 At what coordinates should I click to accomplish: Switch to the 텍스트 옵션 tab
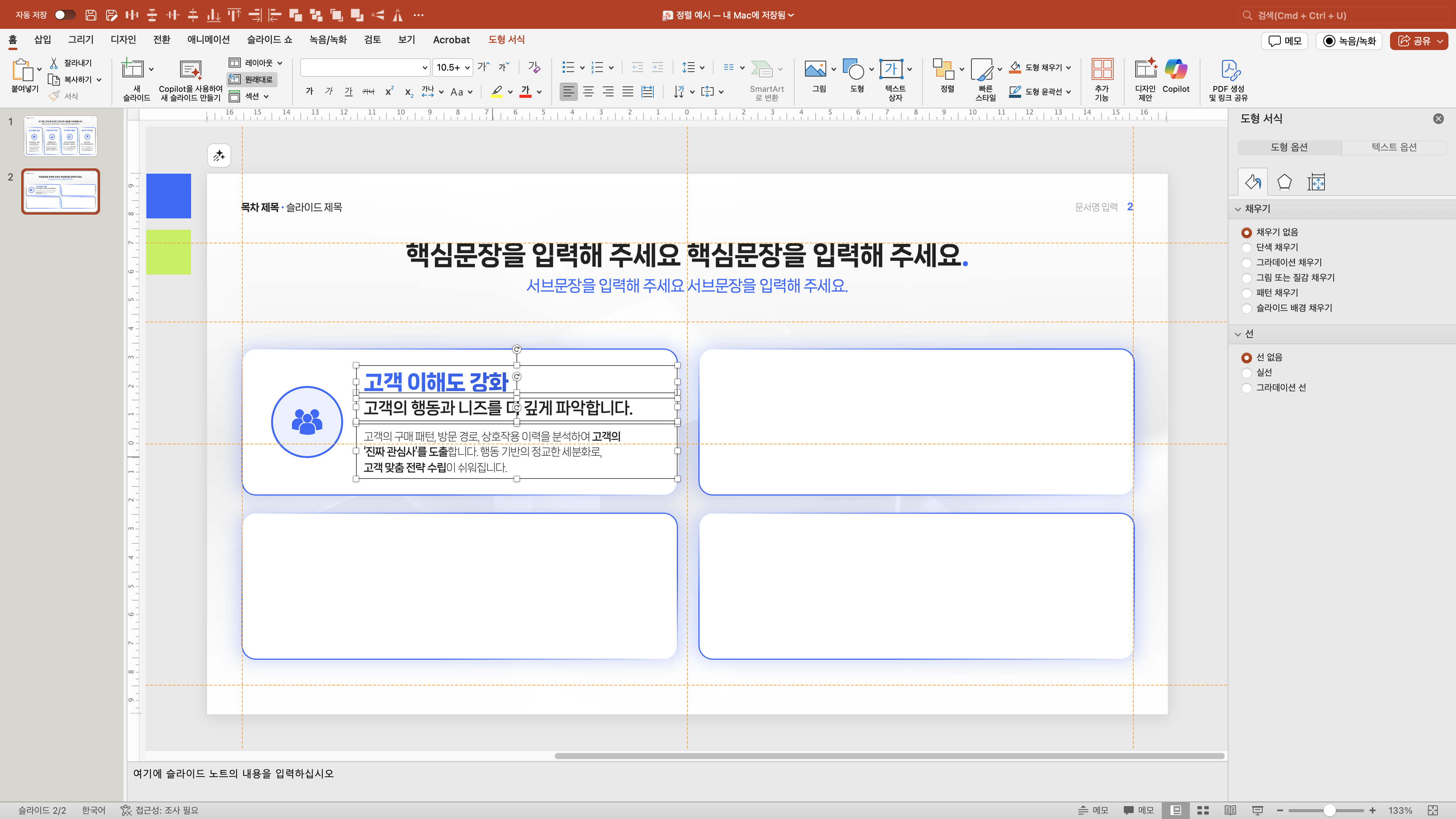coord(1393,147)
